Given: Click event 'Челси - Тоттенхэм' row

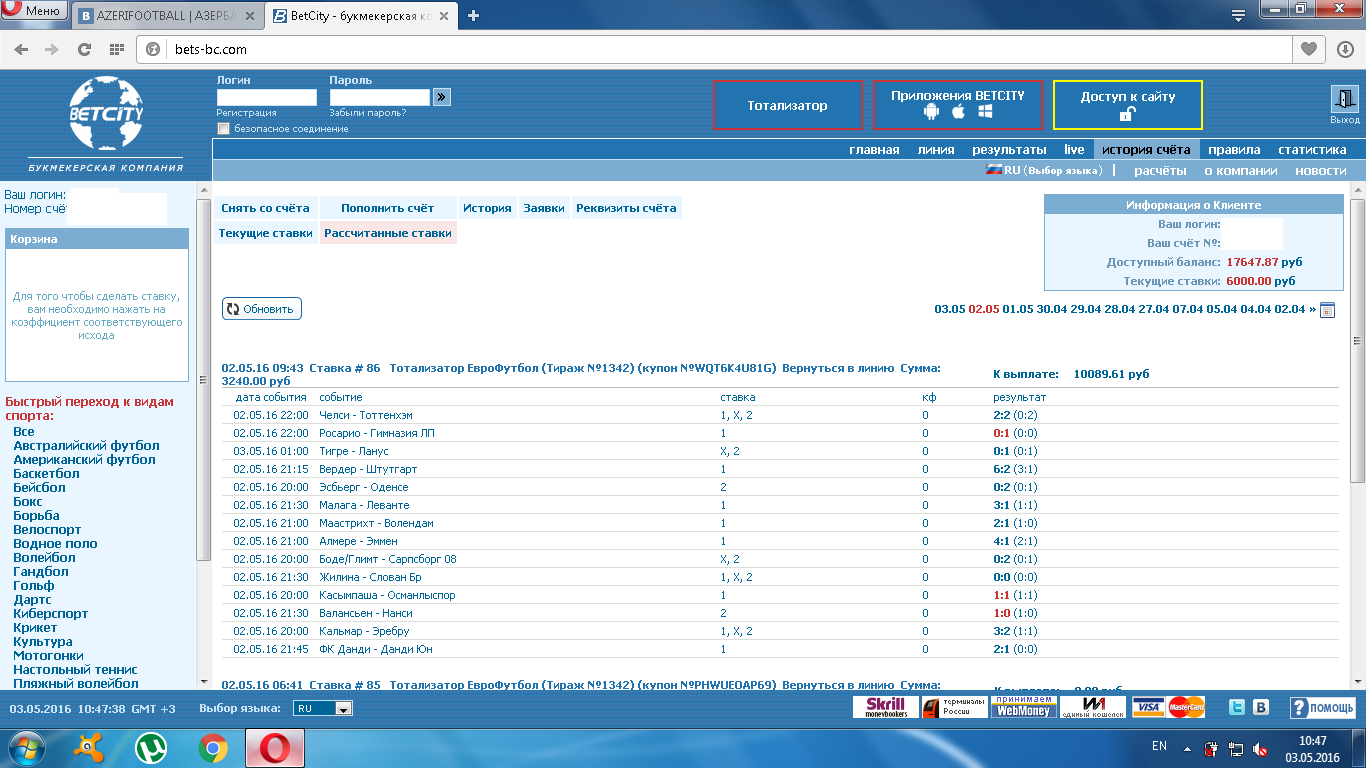Looking at the screenshot, I should (x=780, y=415).
